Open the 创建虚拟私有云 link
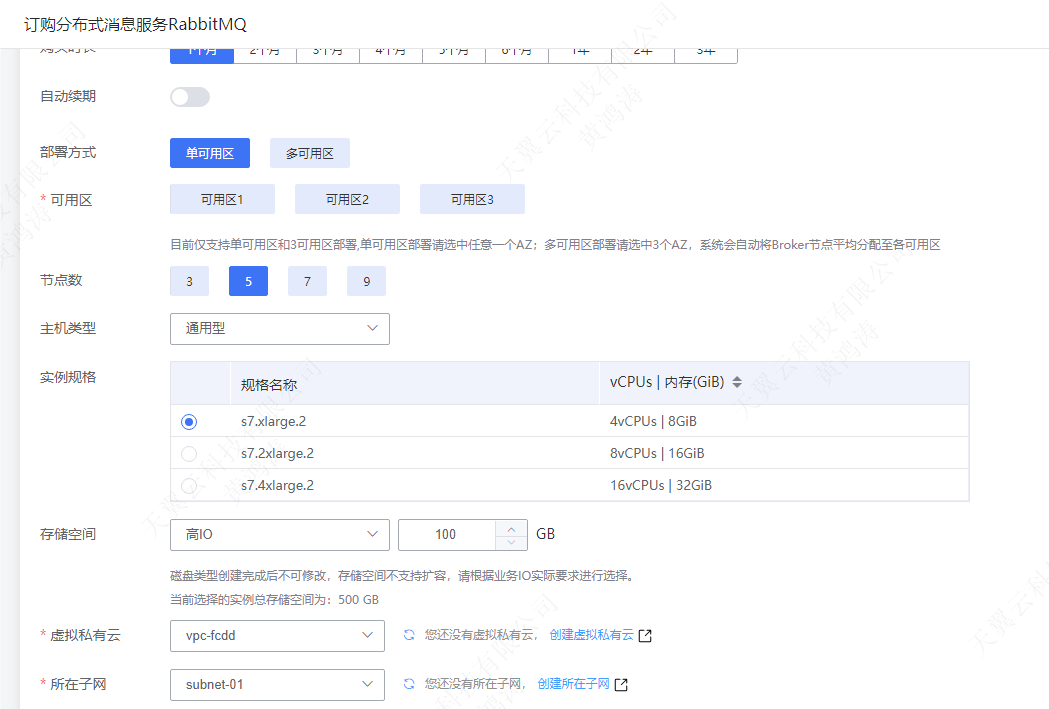The image size is (1049, 709). 591,635
